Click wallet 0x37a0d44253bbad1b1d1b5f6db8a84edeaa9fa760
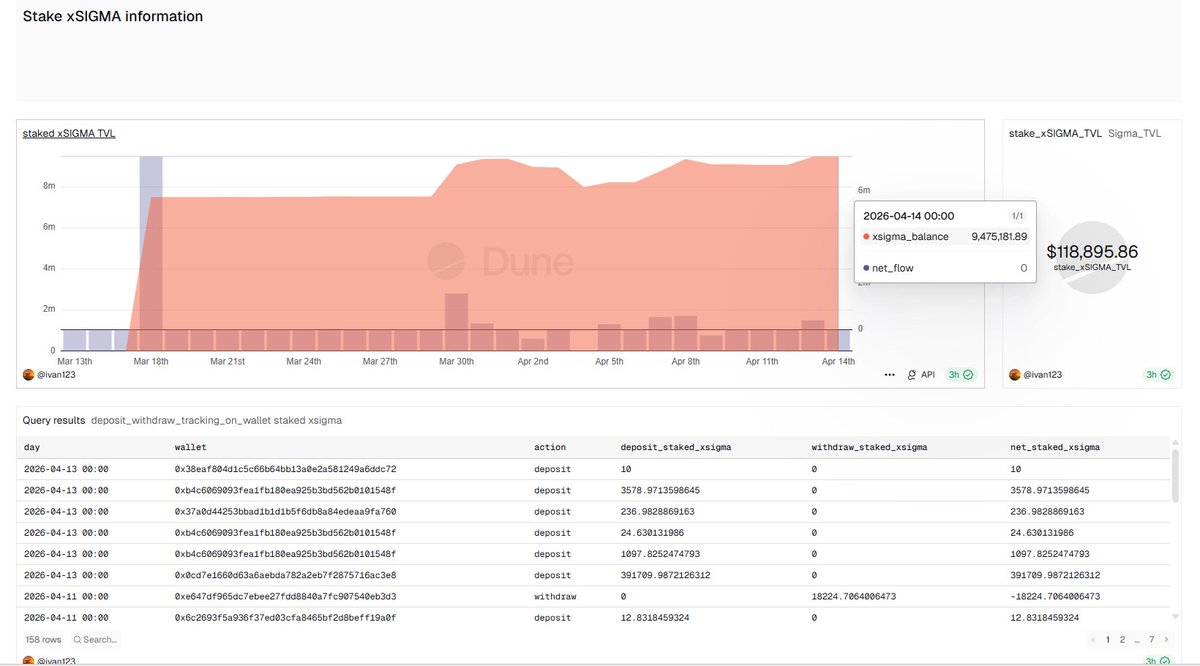The height and width of the screenshot is (666, 1200). (x=286, y=511)
